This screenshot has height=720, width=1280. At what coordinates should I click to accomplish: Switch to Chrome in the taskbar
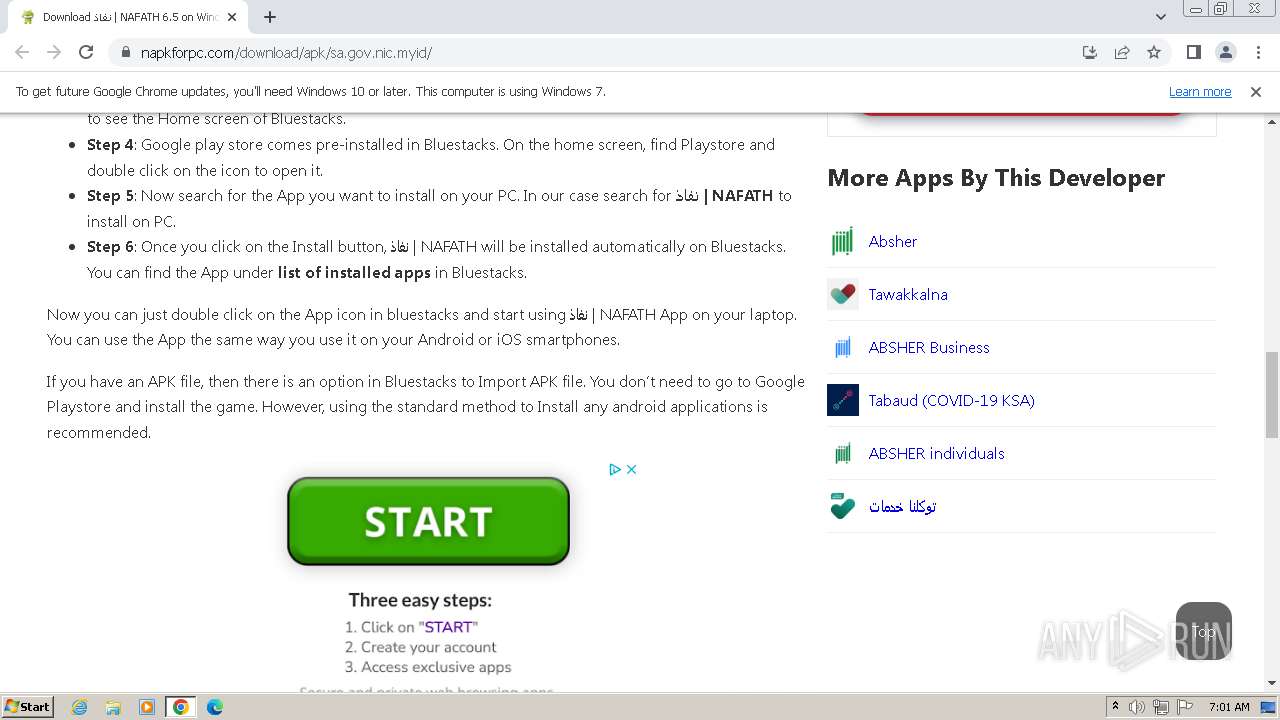pyautogui.click(x=181, y=707)
